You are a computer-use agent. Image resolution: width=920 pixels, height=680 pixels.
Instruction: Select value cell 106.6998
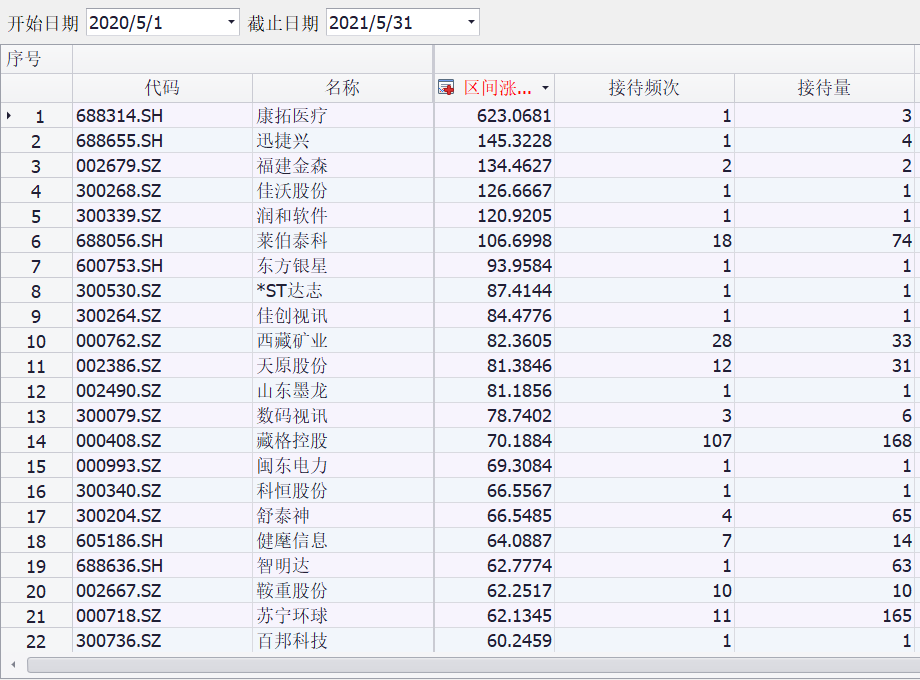494,241
